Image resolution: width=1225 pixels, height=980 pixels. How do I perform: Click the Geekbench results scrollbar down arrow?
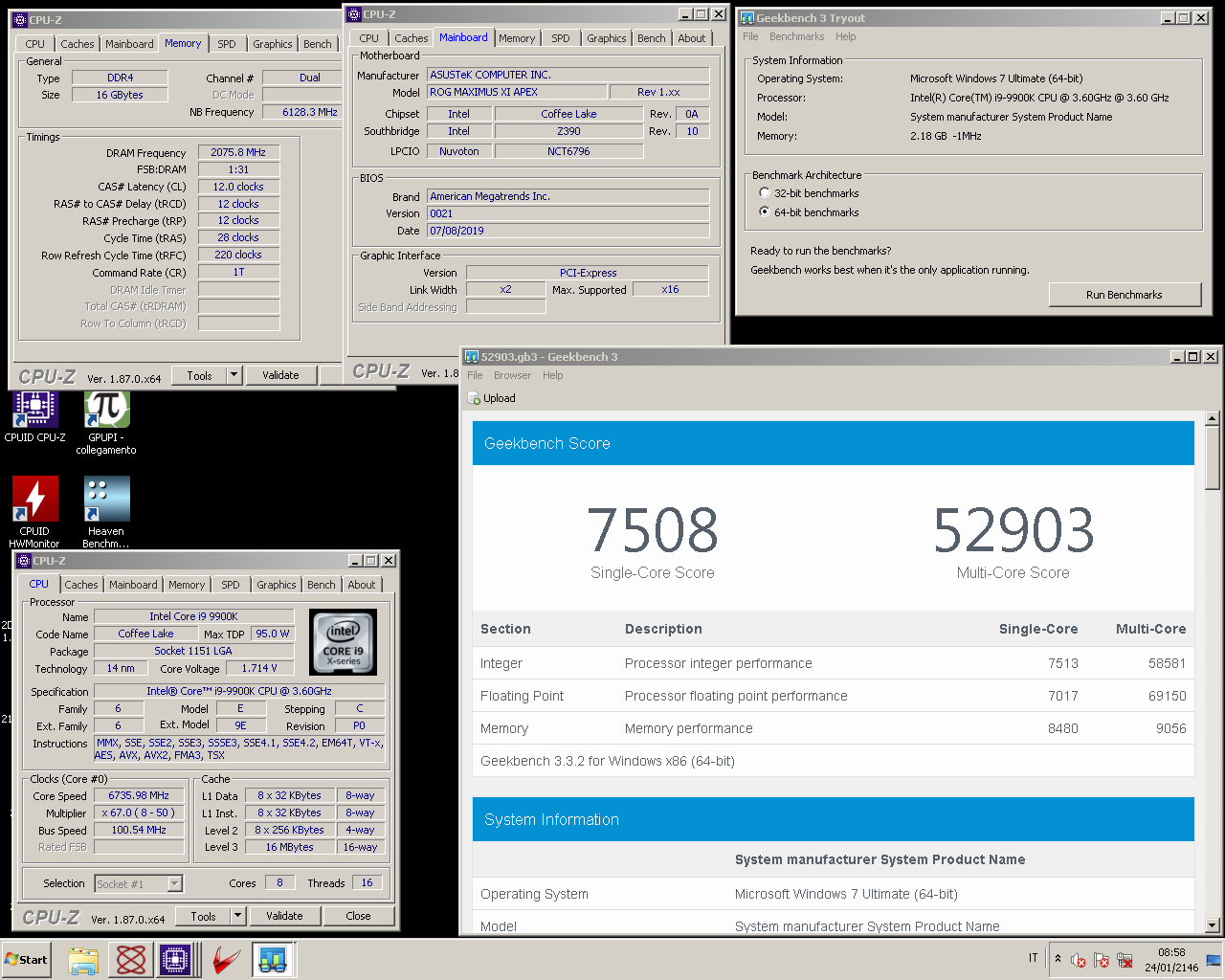[x=1213, y=925]
